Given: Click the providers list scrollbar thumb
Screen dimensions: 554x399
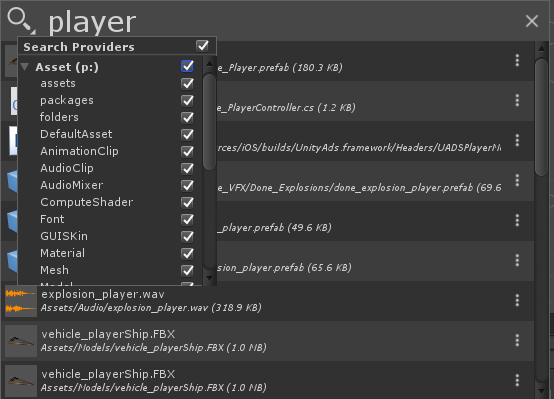Looking at the screenshot, I should [x=210, y=122].
